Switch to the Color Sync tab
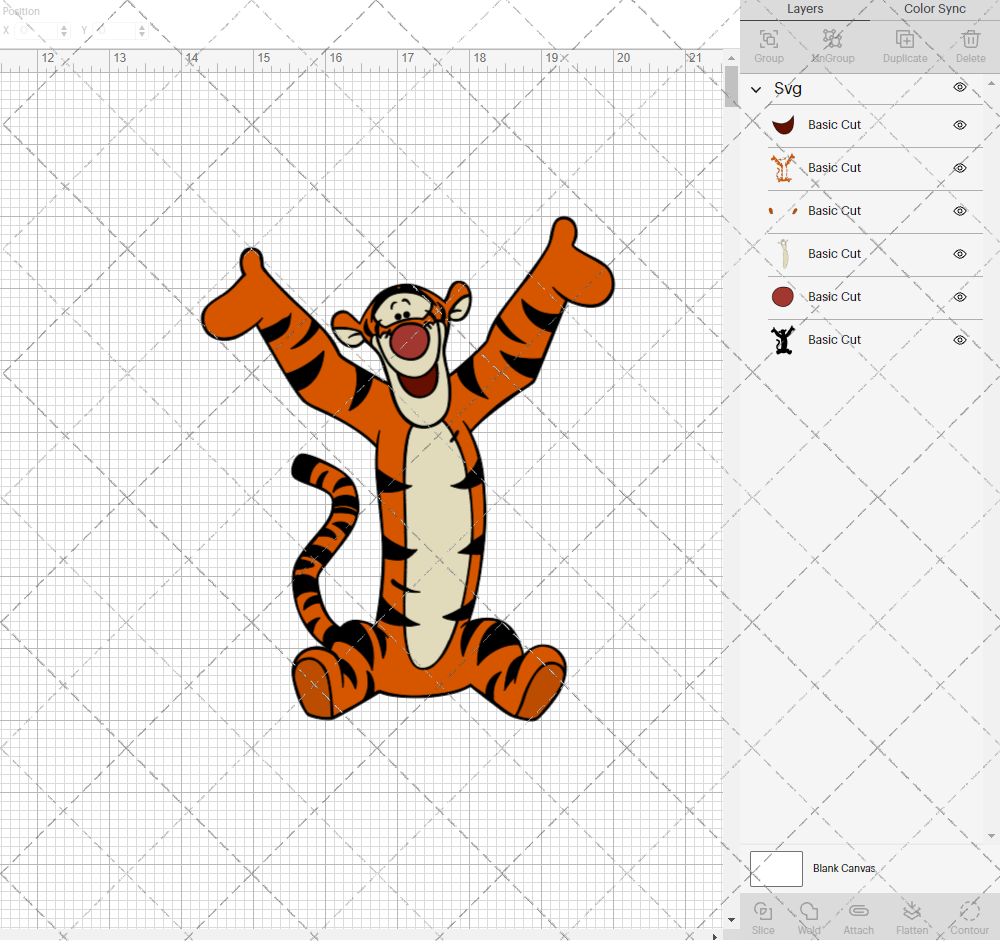Screen dimensions: 1000x942 pos(934,9)
